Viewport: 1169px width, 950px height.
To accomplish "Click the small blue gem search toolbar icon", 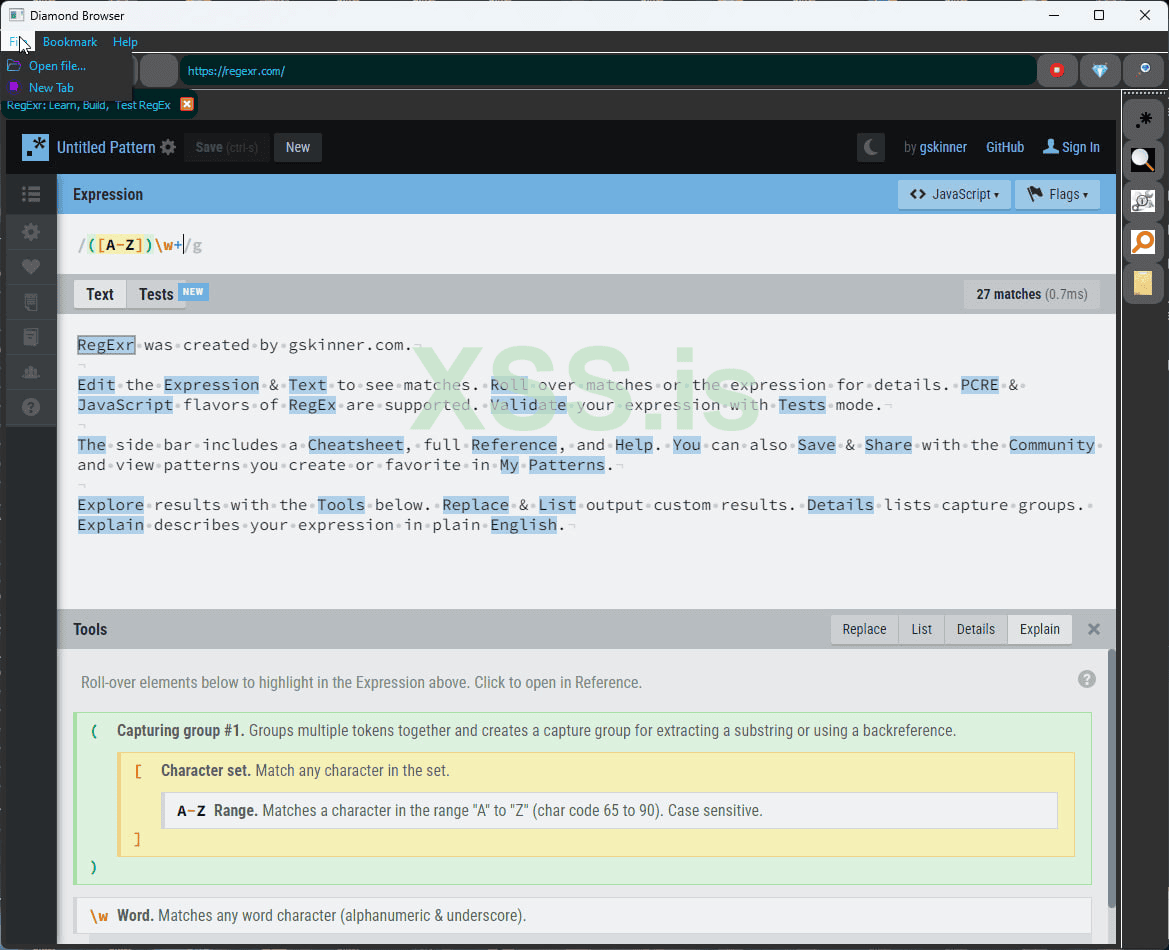I will point(1144,70).
